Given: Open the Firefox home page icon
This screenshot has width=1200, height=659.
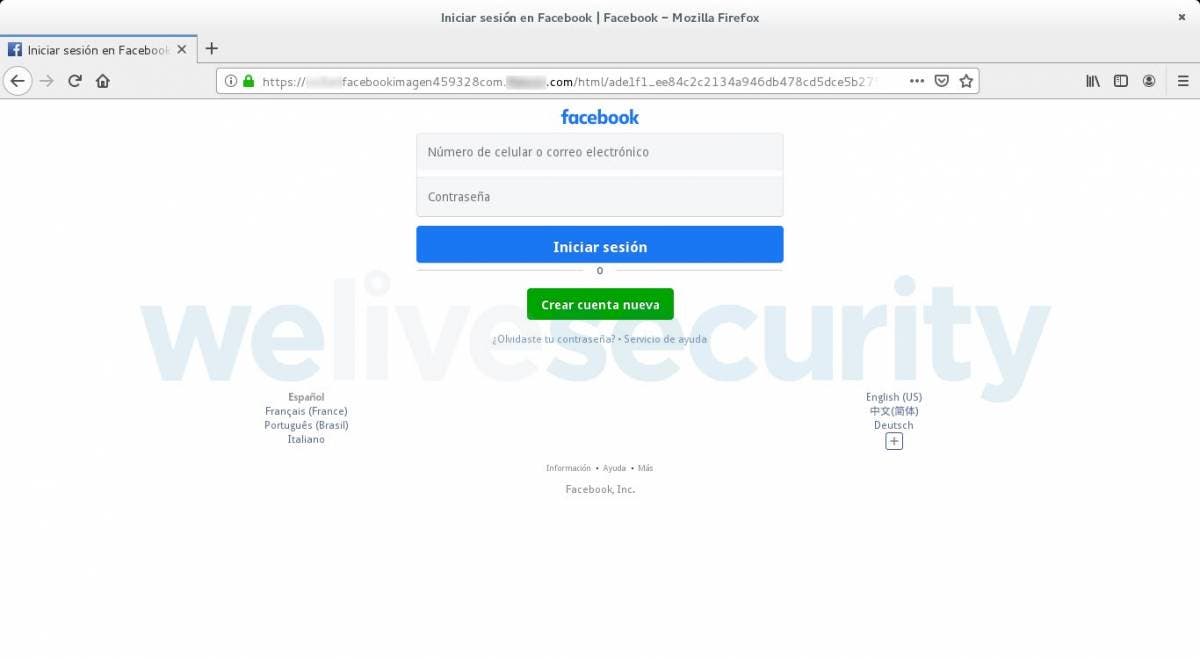Looking at the screenshot, I should (103, 81).
